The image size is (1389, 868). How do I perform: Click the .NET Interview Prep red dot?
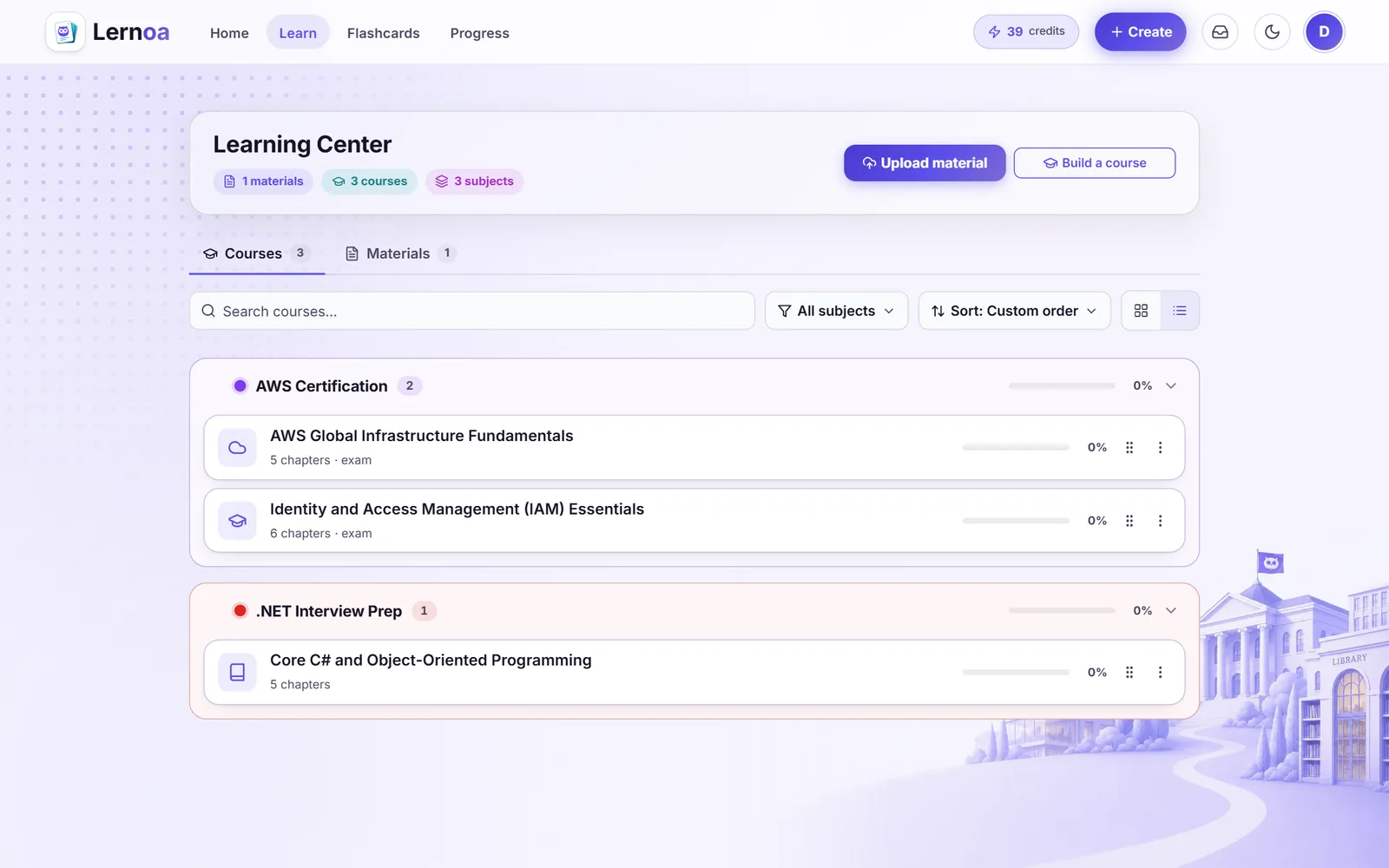pyautogui.click(x=240, y=610)
